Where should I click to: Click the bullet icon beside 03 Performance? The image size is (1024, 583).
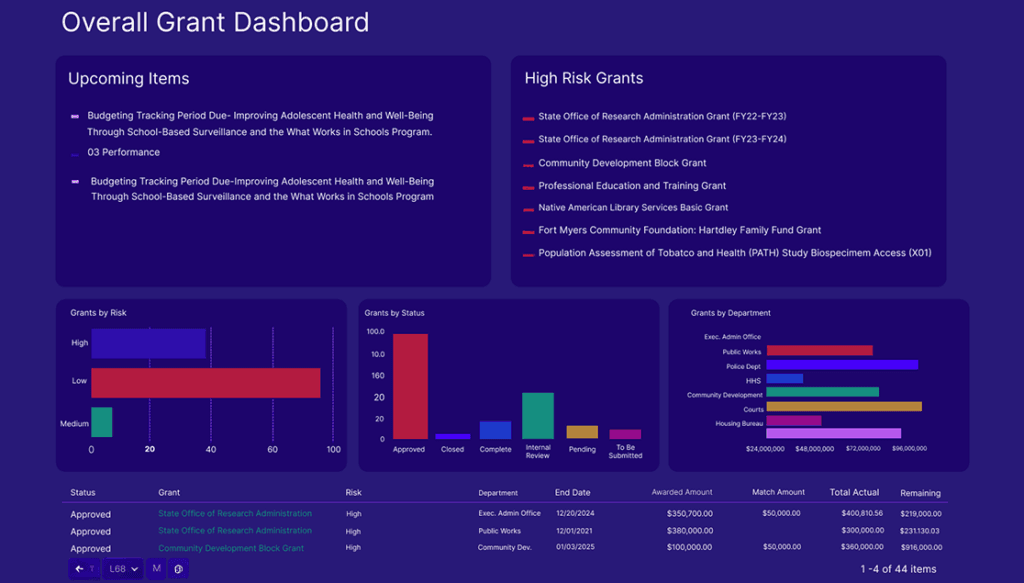(74, 154)
